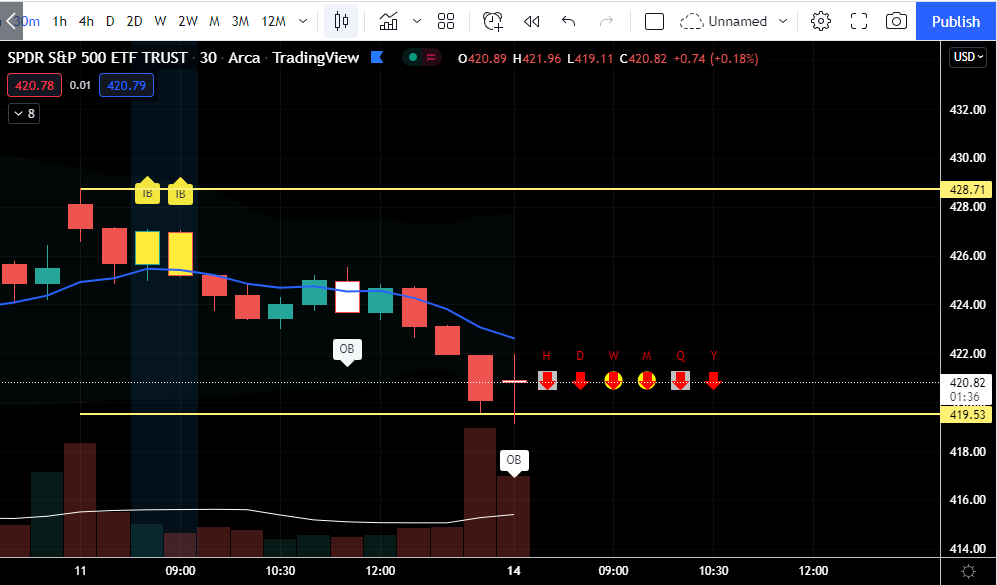This screenshot has width=997, height=585.
Task: Click the first yellow IB marker
Action: pyautogui.click(x=147, y=191)
